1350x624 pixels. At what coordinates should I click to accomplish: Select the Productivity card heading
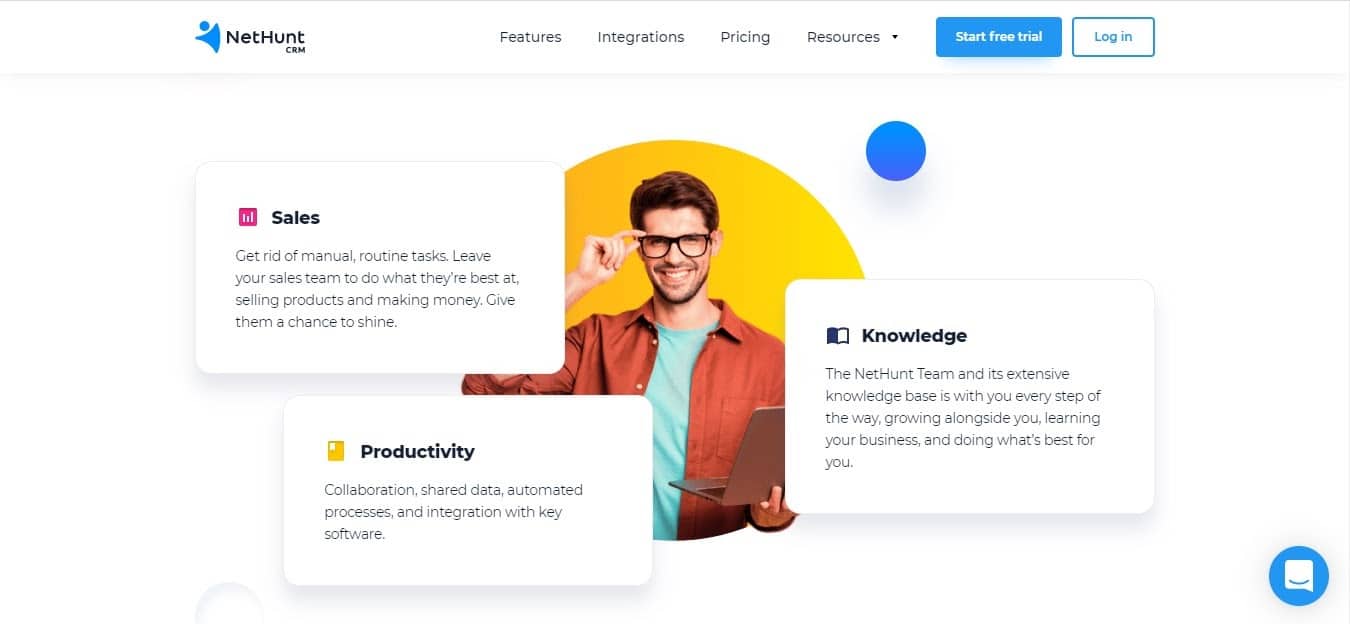[417, 451]
